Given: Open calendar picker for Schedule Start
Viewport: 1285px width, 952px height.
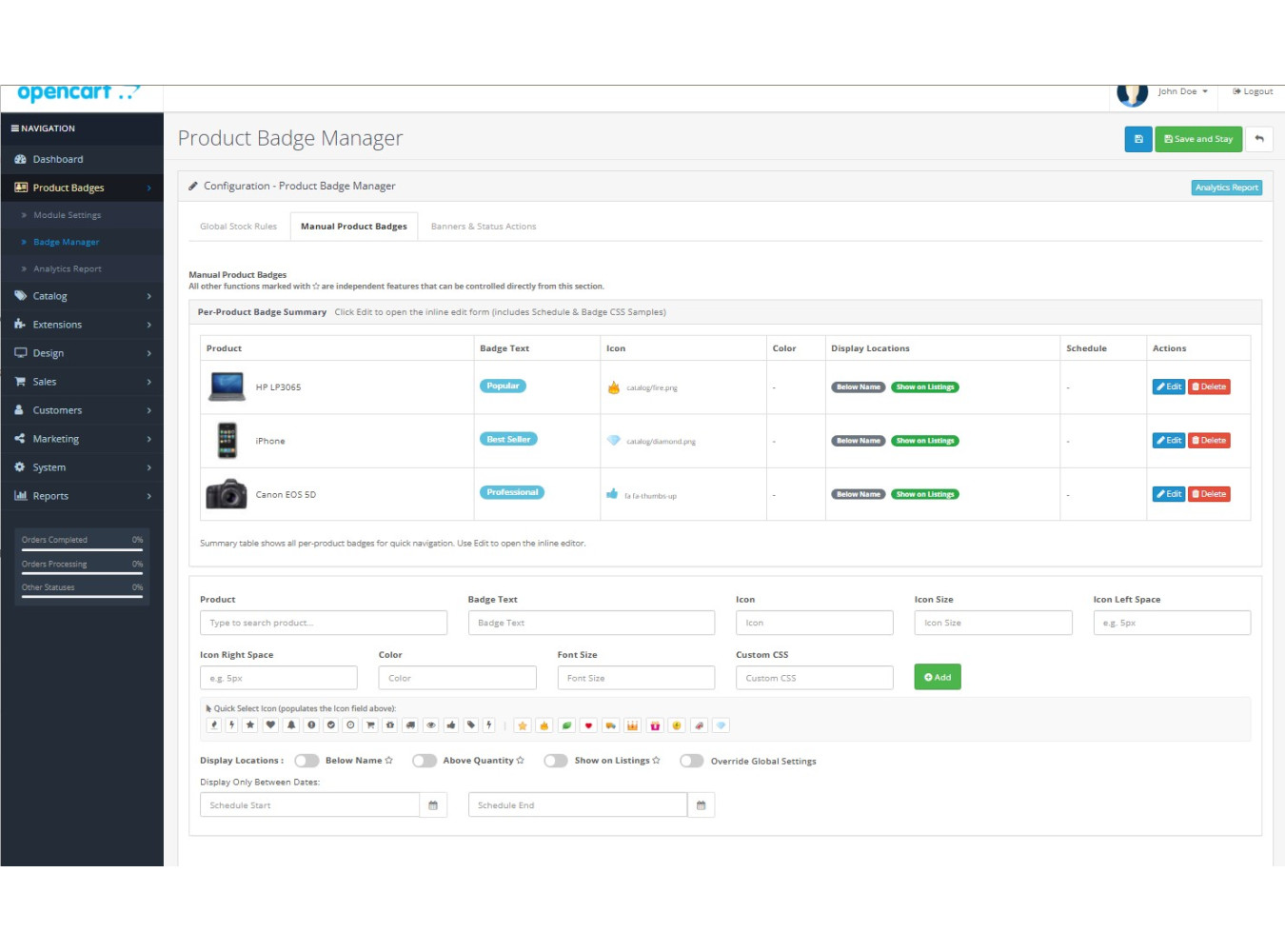Looking at the screenshot, I should click(433, 805).
